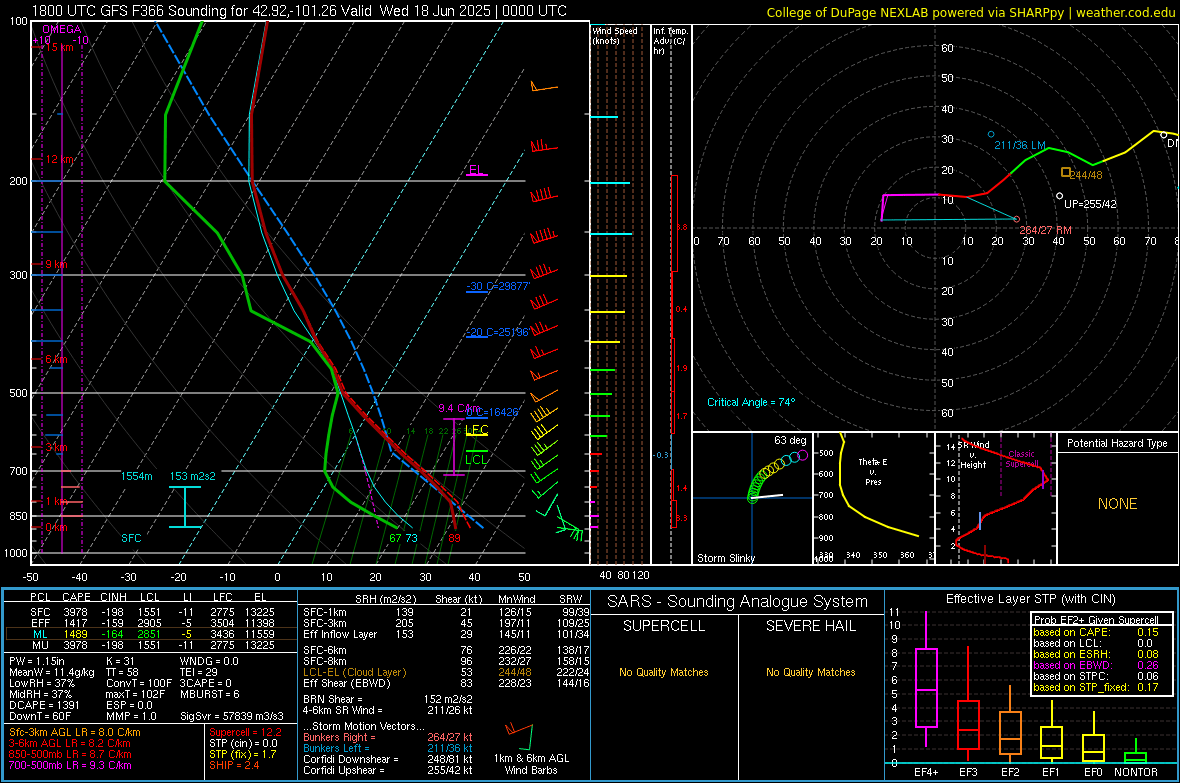The image size is (1180, 783).
Task: Click the based on EBWD: probability row
Action: (x=1096, y=665)
